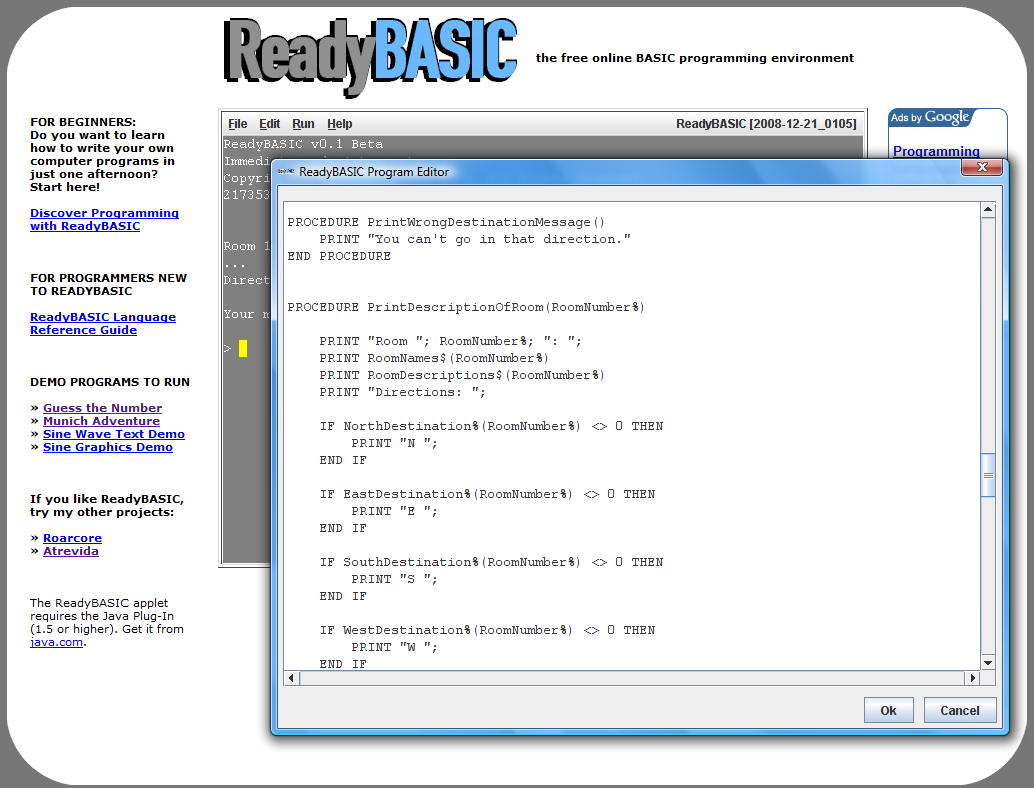1034x788 pixels.
Task: Click the ReadyBASIC logo image
Action: 370,52
